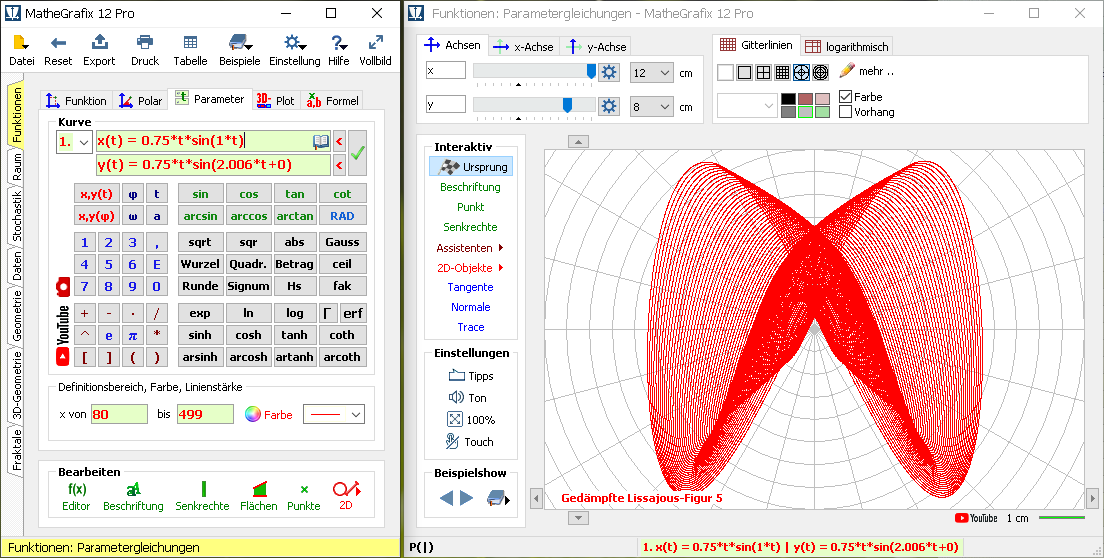The width and height of the screenshot is (1104, 558).
Task: Click the Beschriftung icon under Bearbeiten
Action: (133, 489)
